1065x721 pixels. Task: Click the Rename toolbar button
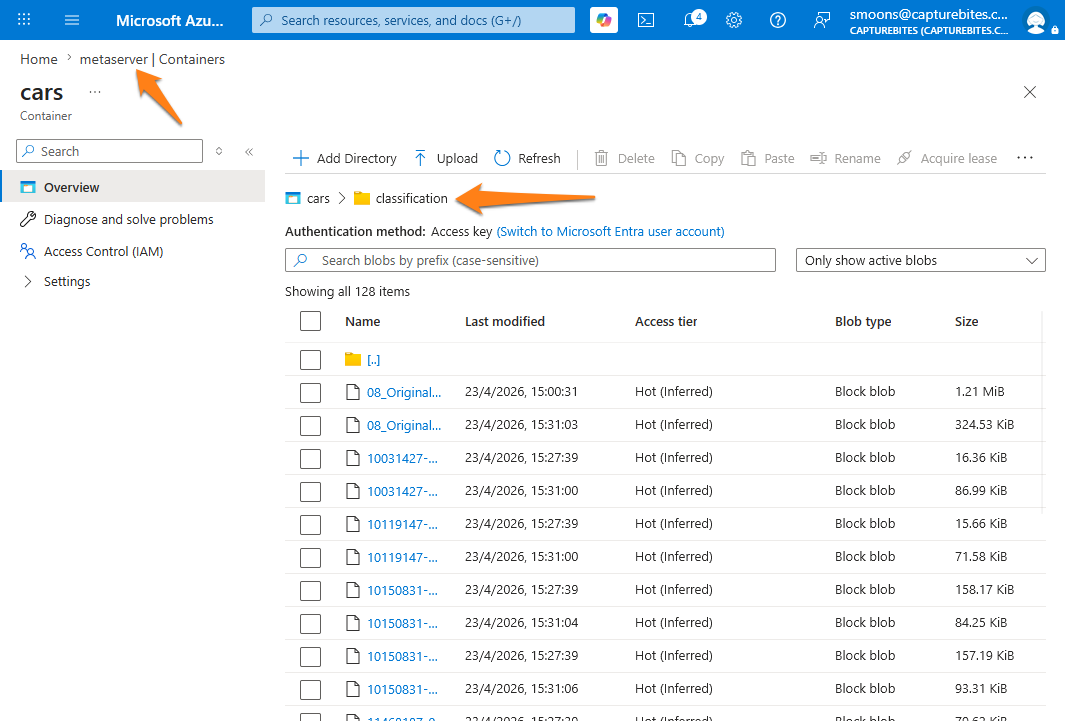coord(845,158)
